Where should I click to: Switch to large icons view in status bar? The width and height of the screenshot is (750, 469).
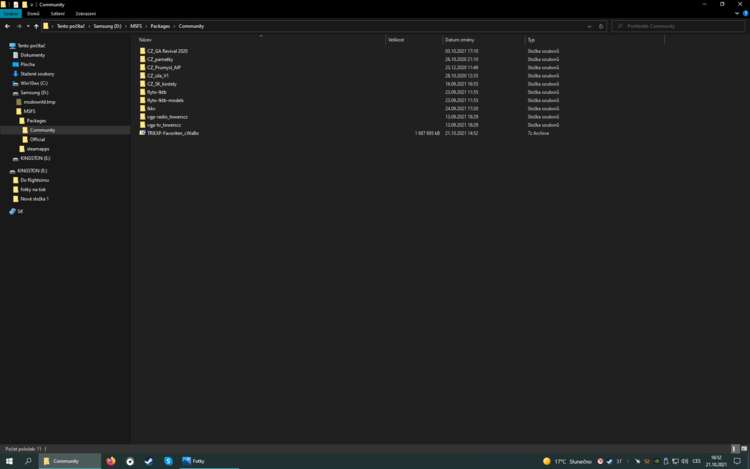(744, 450)
